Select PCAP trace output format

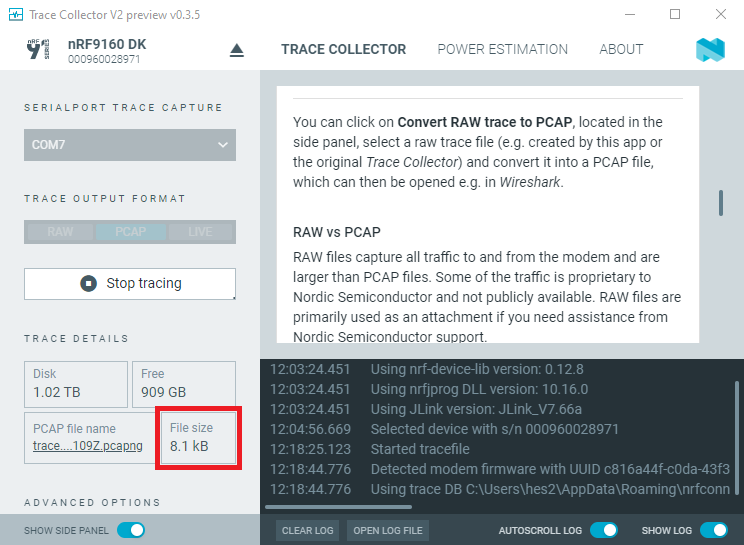click(130, 232)
